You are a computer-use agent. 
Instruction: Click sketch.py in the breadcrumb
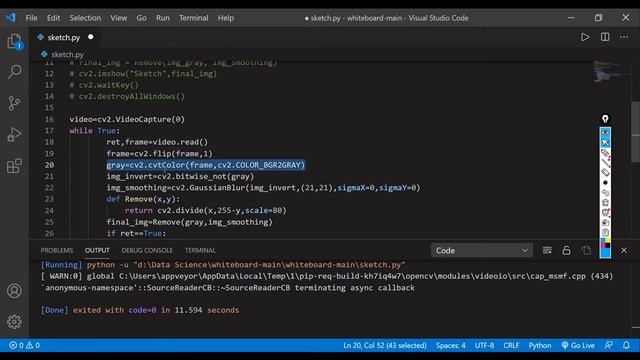(67, 54)
